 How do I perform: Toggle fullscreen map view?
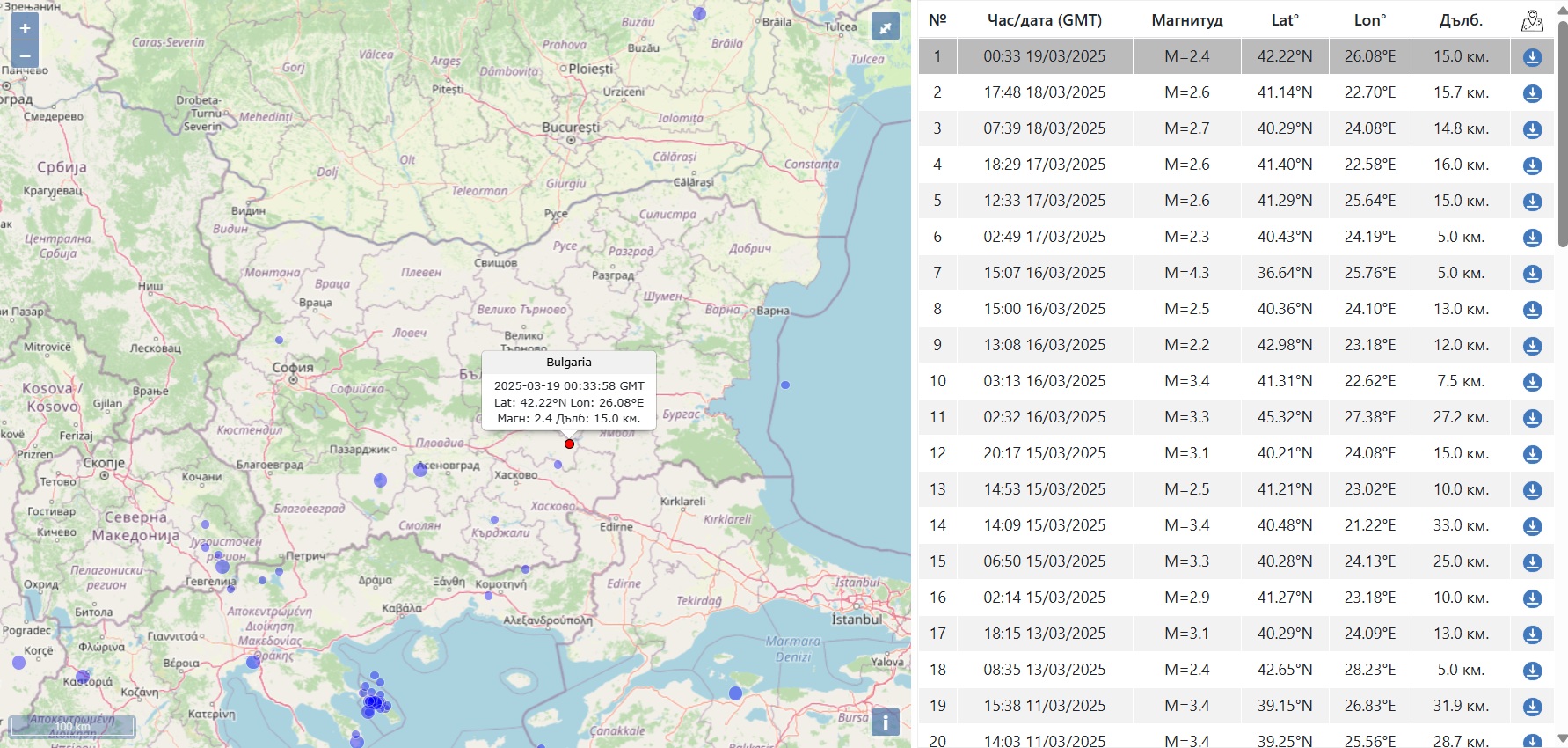(885, 27)
